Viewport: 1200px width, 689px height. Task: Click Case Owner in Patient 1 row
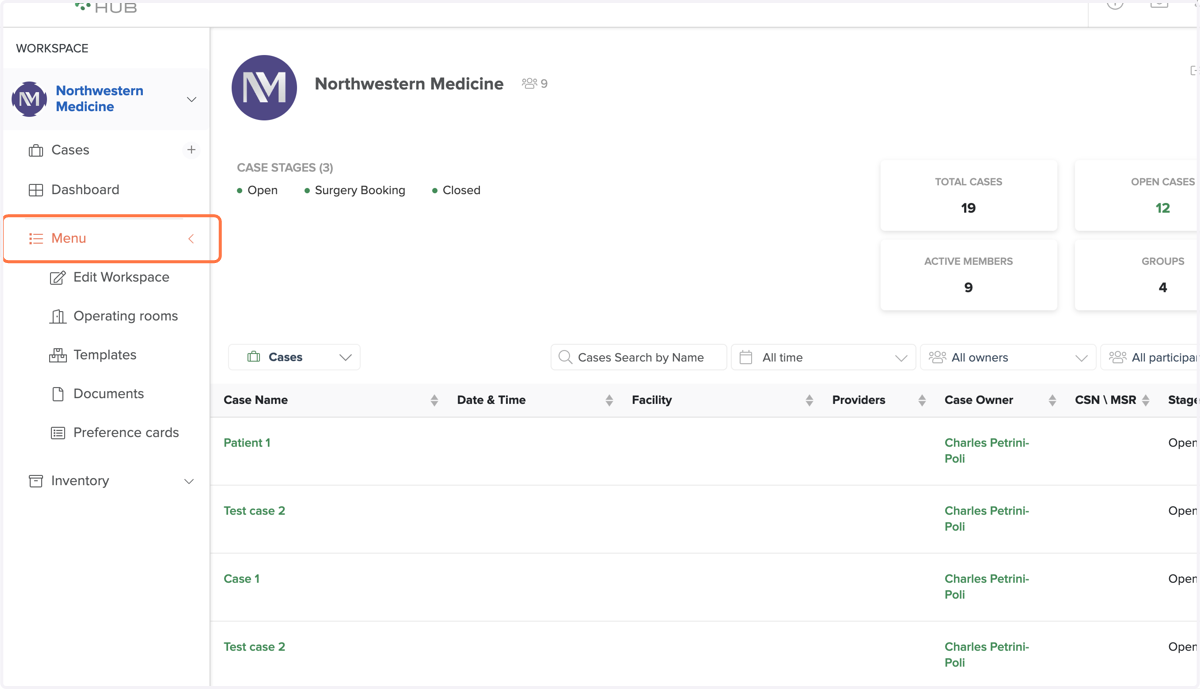pyautogui.click(x=987, y=451)
